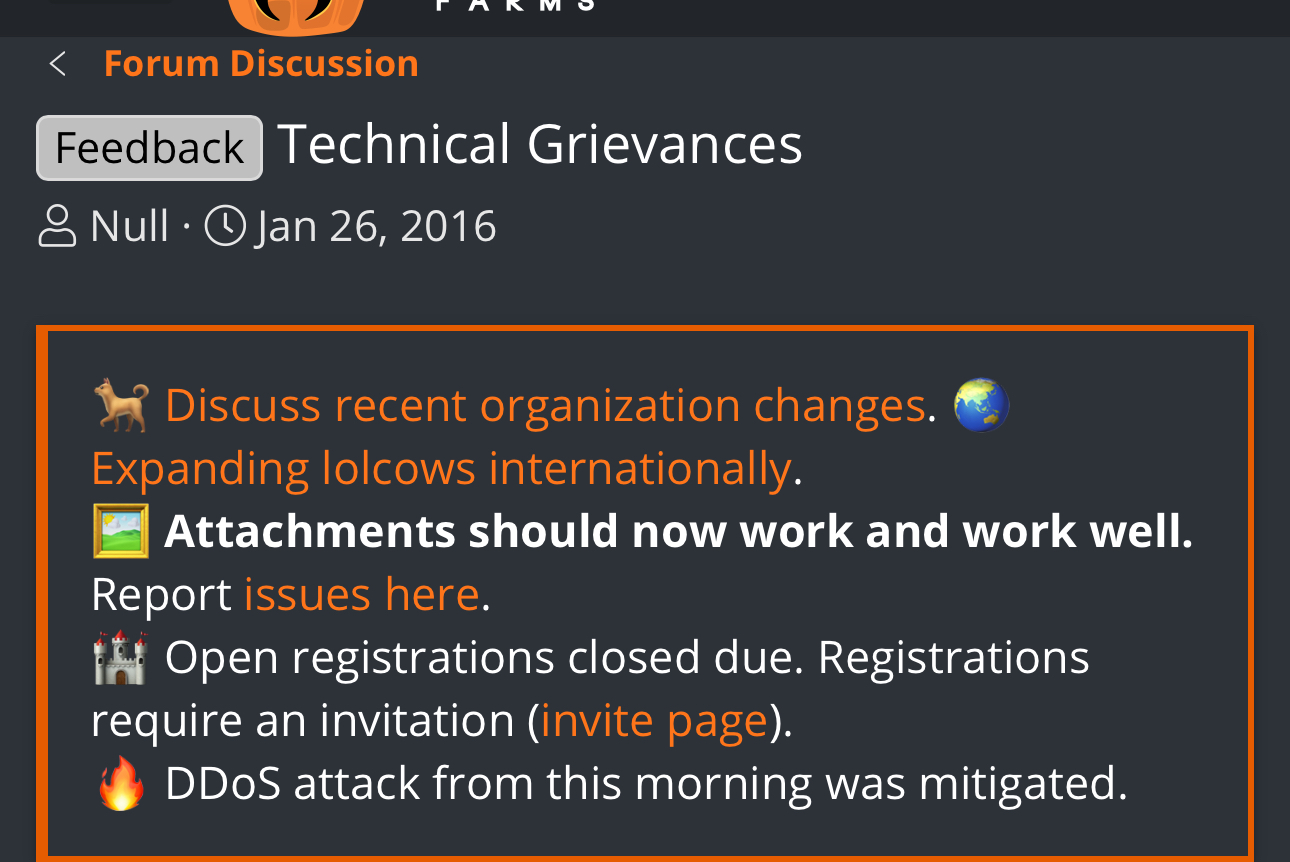Click the globe emoji in the notice
The width and height of the screenshot is (1290, 862).
(981, 405)
